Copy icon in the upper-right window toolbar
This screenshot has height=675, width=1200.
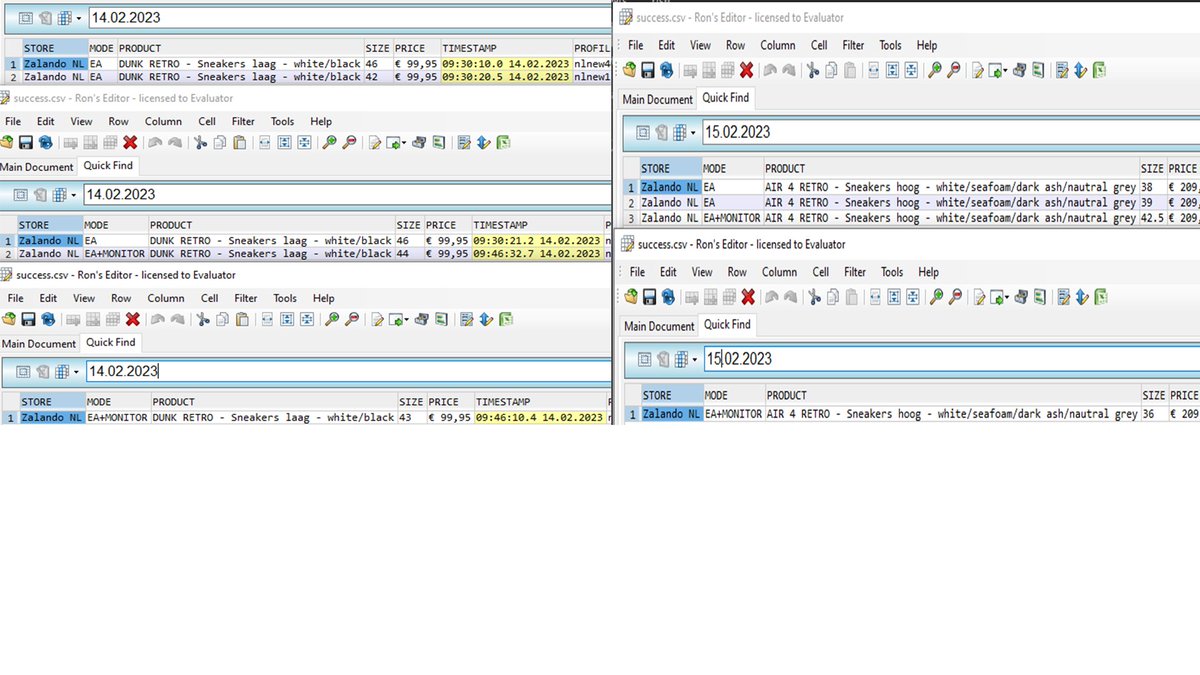pos(831,70)
